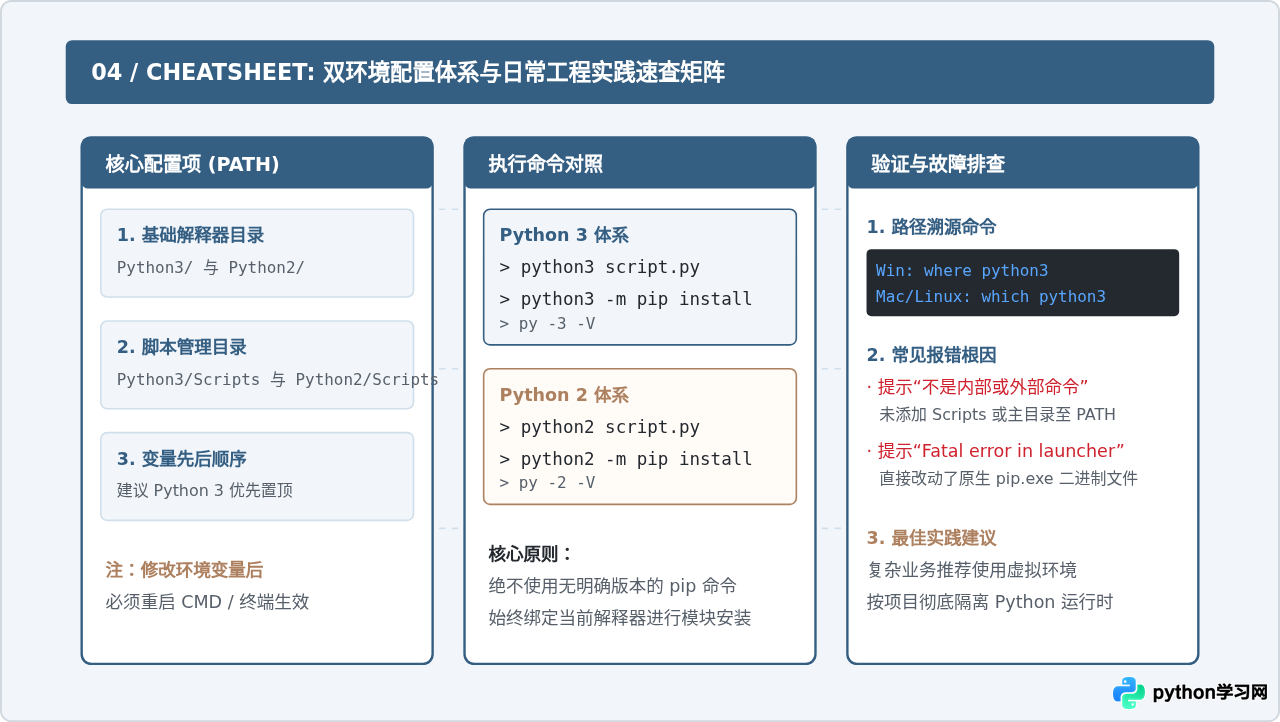Click '> python3 -m pip install' command
The width and height of the screenshot is (1280, 722).
(626, 299)
